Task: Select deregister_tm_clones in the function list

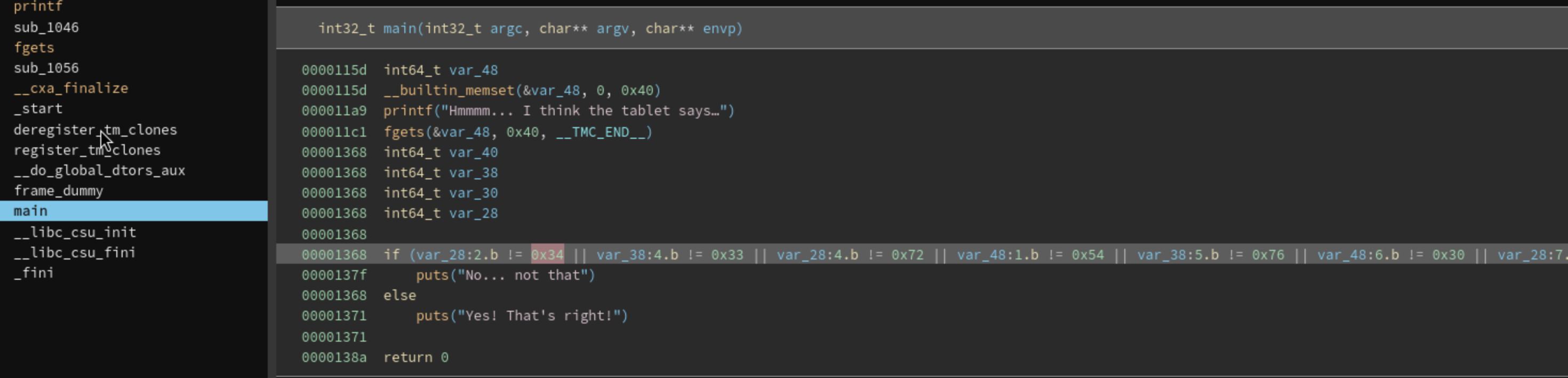Action: [95, 130]
